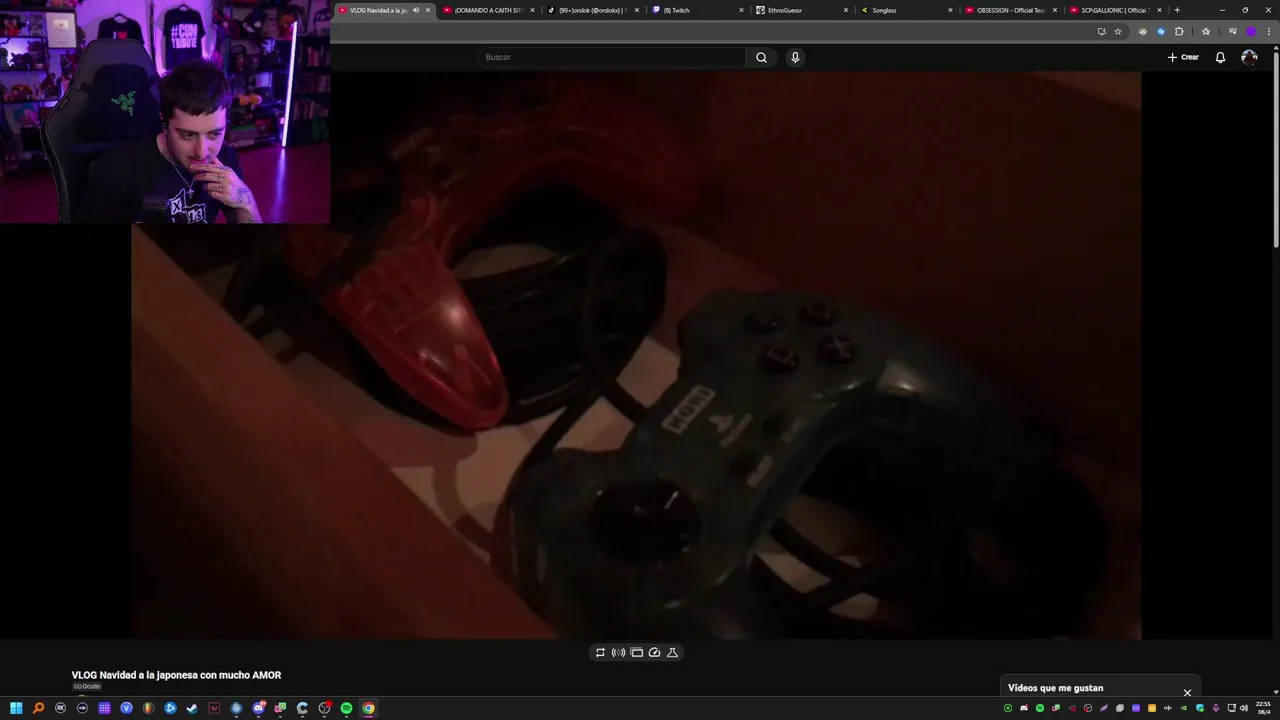
Task: Open the Chrome profile avatar
Action: coord(1251,31)
